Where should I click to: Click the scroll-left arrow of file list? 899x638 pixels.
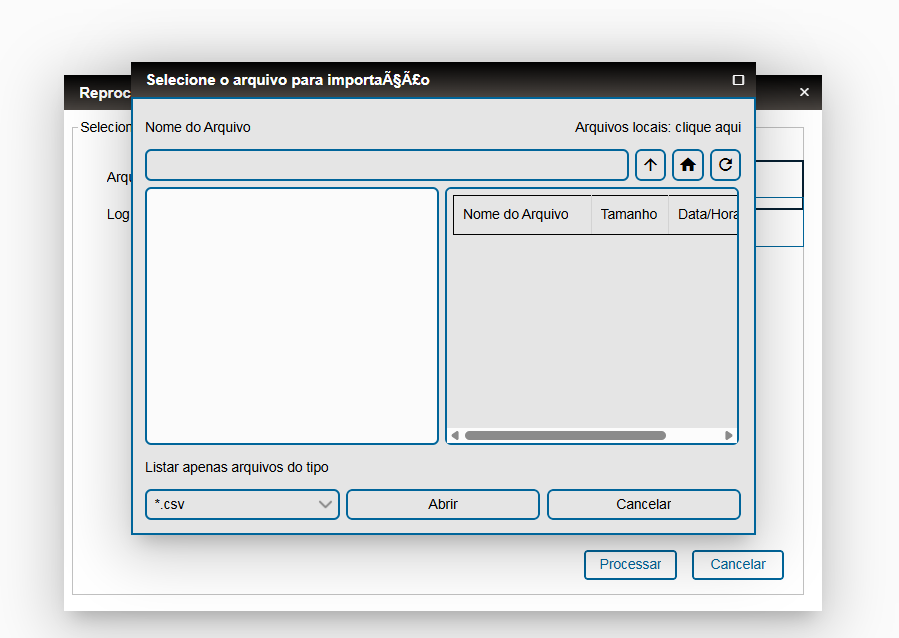pyautogui.click(x=455, y=436)
